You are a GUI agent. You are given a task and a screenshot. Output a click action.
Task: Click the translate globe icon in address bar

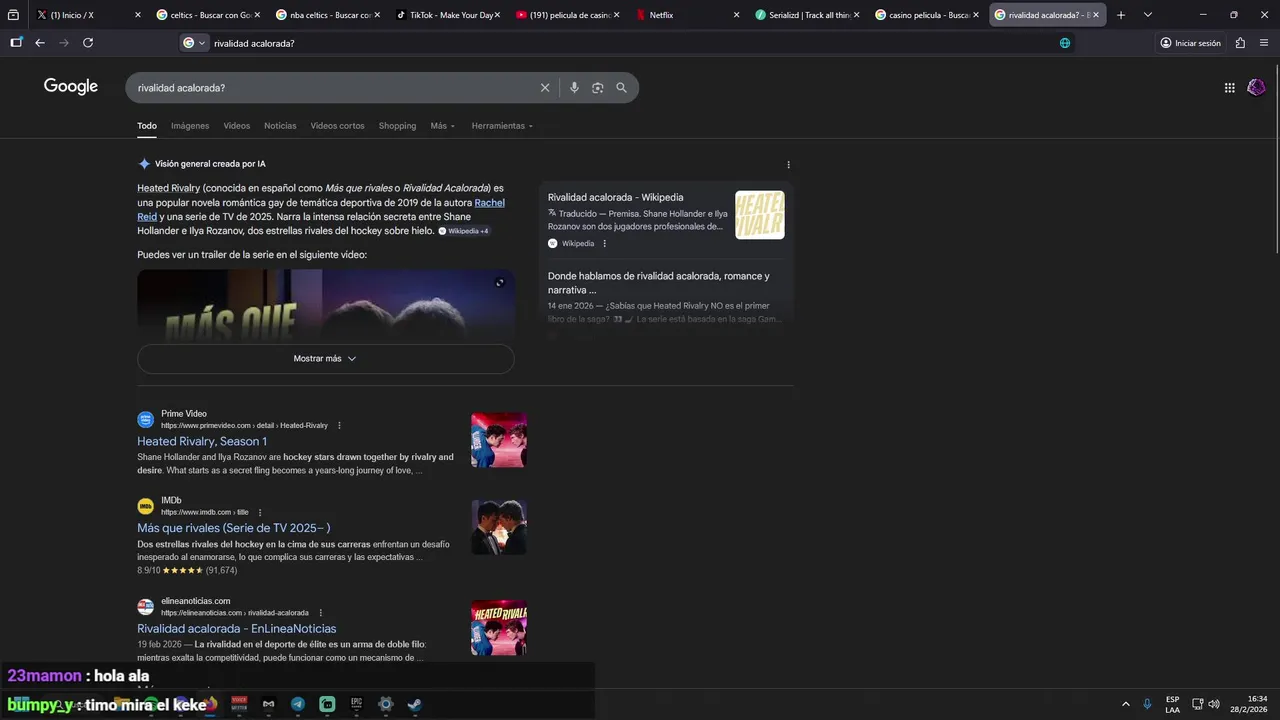tap(1065, 43)
